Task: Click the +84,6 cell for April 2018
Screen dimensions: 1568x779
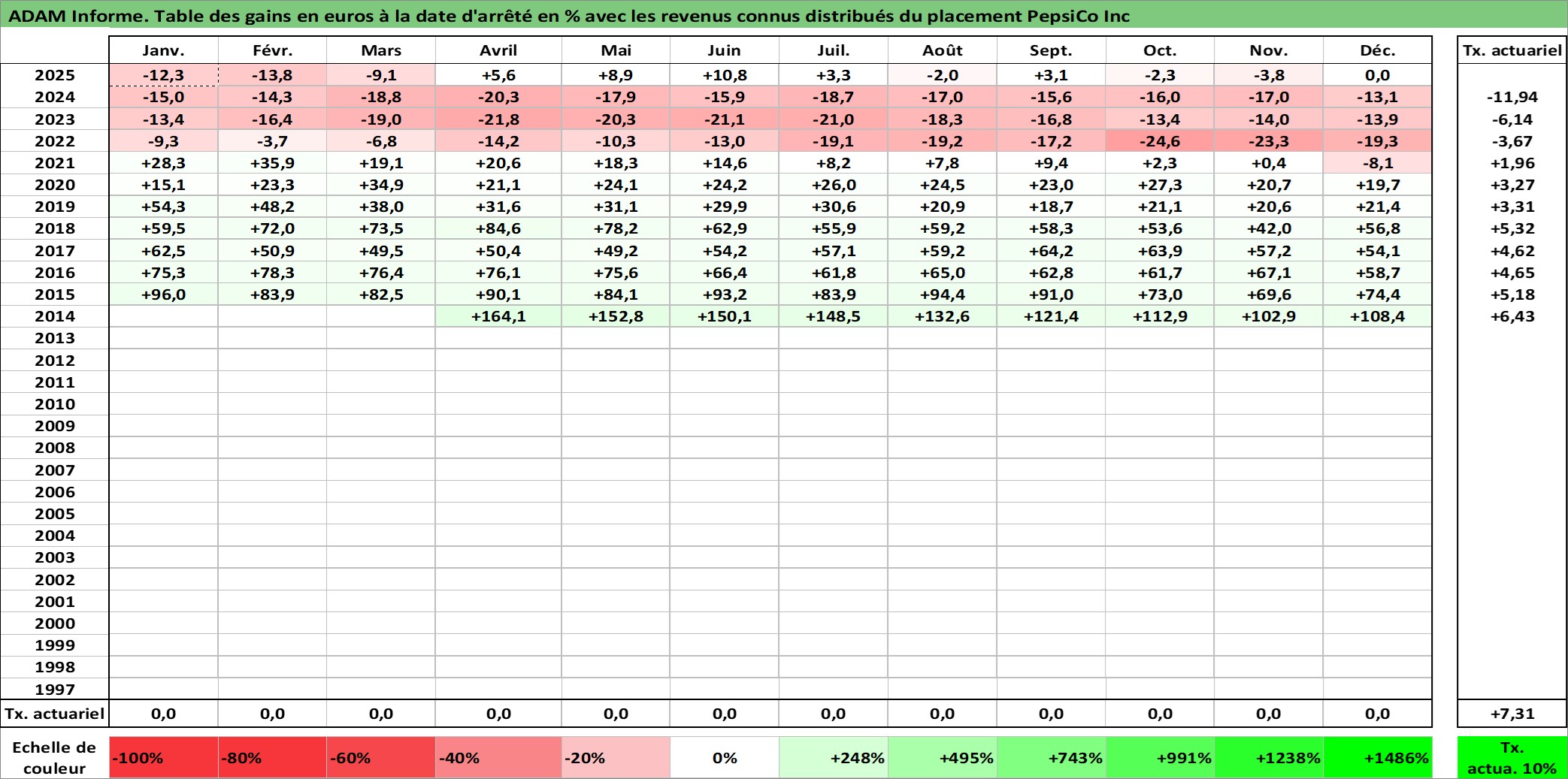Action: [498, 228]
